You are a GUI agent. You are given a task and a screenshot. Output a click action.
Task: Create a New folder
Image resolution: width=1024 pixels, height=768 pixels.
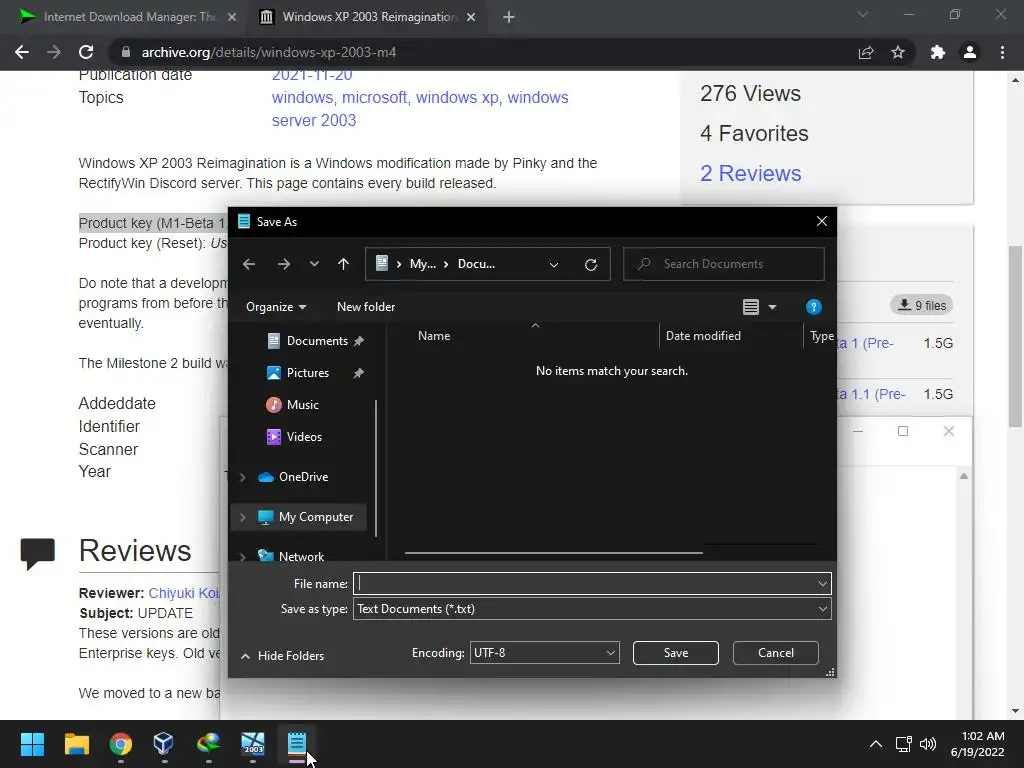(x=366, y=307)
